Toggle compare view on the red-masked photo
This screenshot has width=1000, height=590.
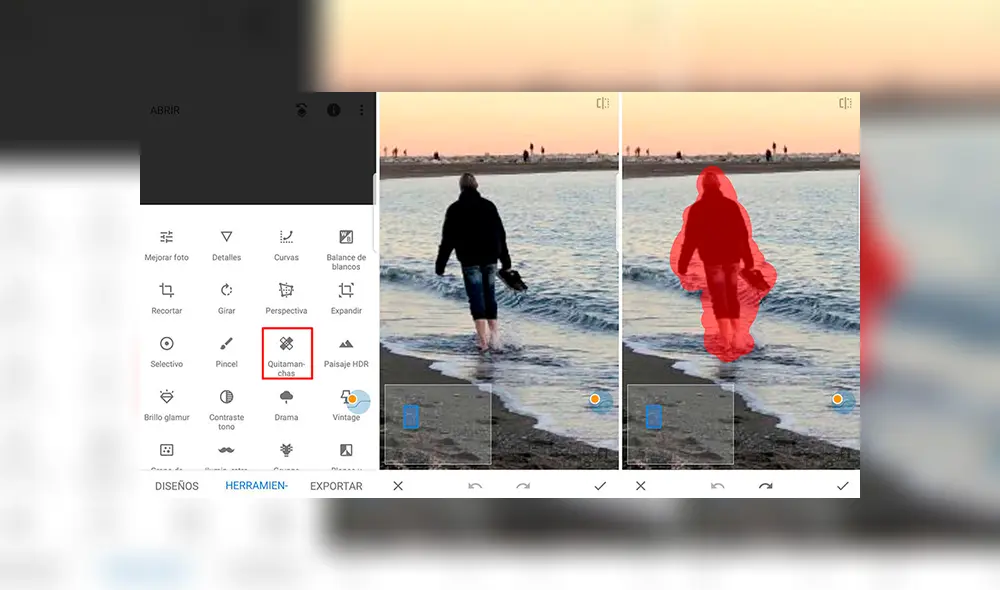845,103
